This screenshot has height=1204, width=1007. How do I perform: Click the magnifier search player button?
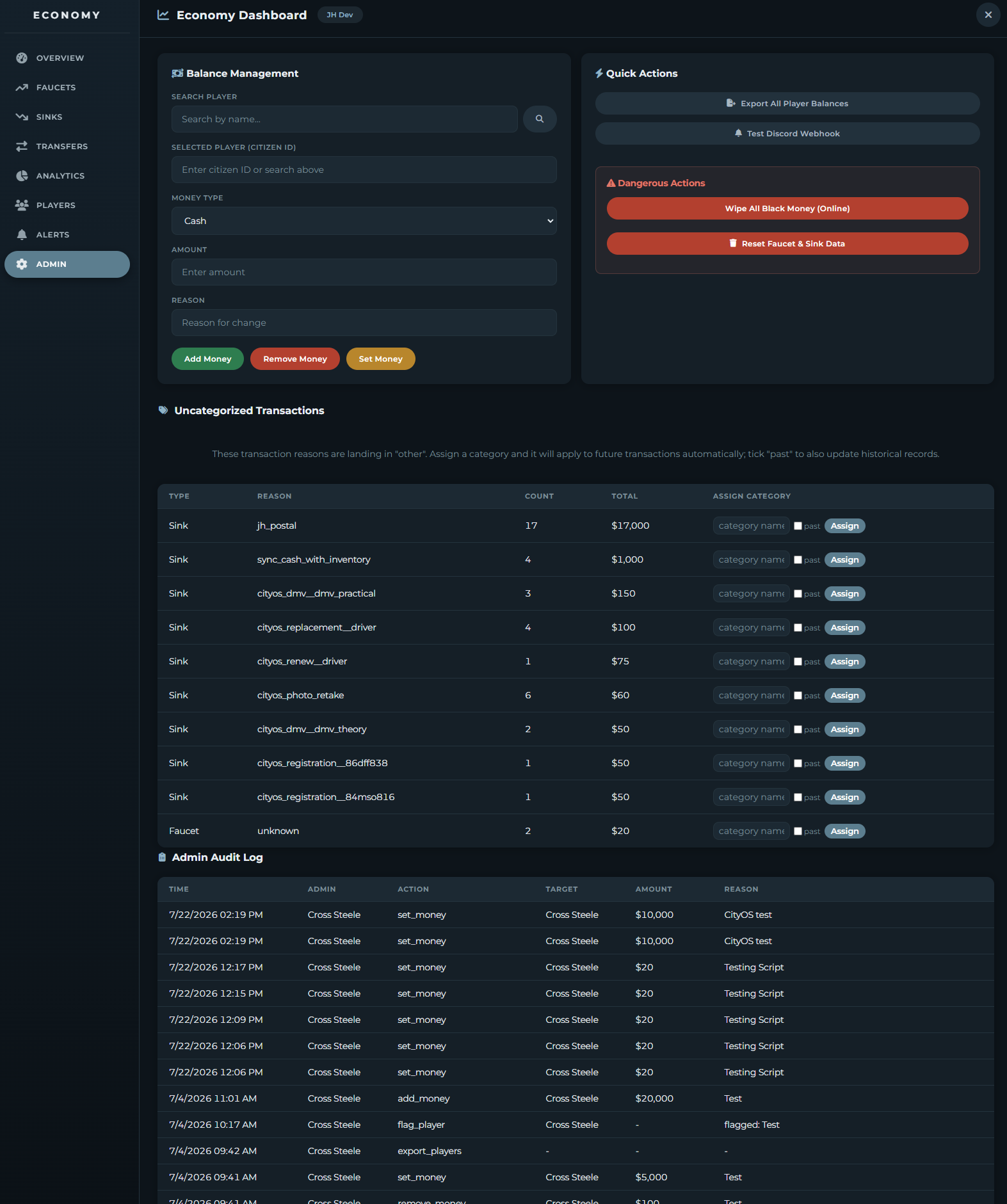tap(540, 119)
